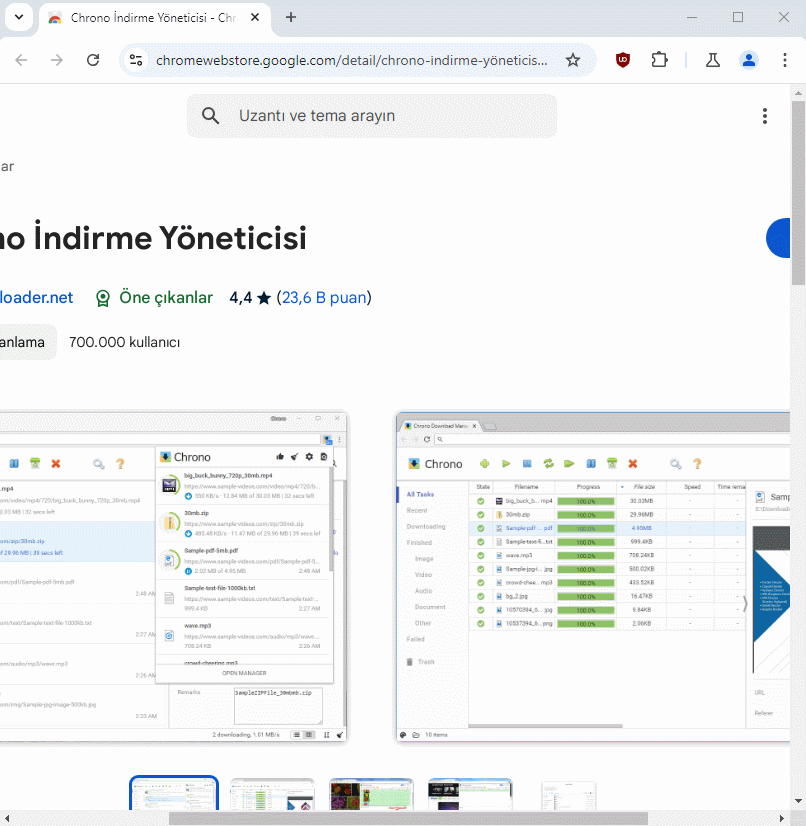
Task: Reload the page with the refresh icon
Action: click(93, 60)
